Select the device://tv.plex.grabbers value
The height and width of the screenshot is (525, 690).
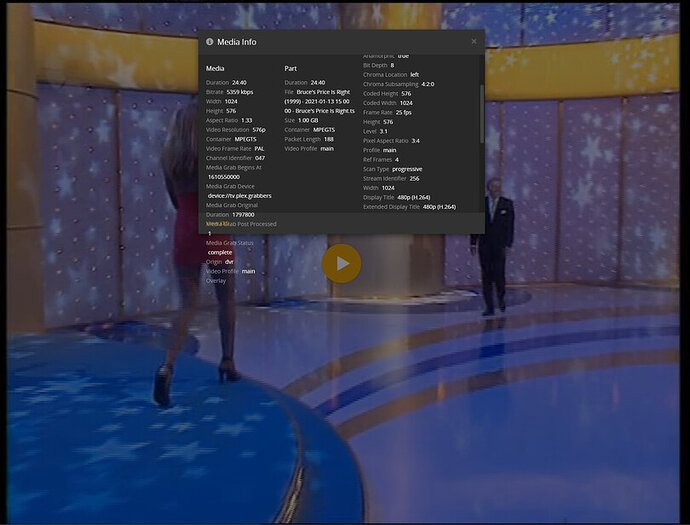(x=239, y=196)
